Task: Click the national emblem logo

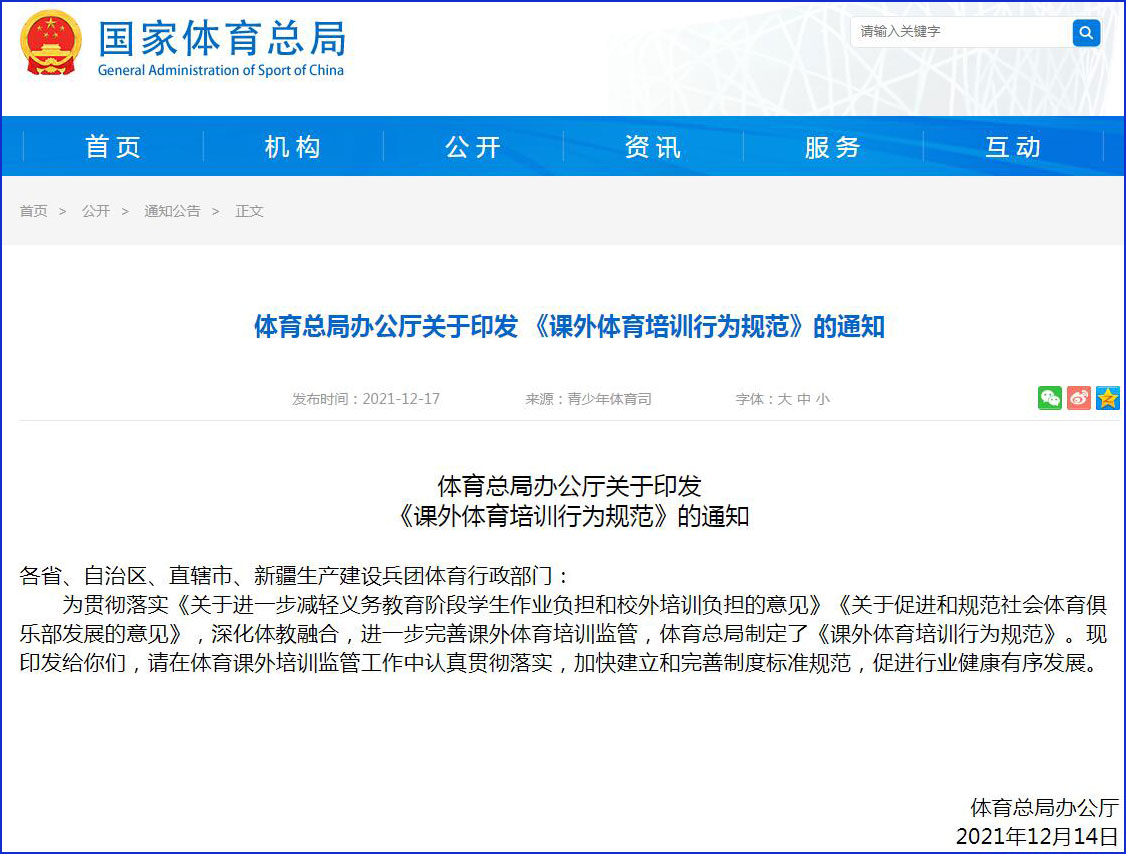Action: click(x=52, y=43)
